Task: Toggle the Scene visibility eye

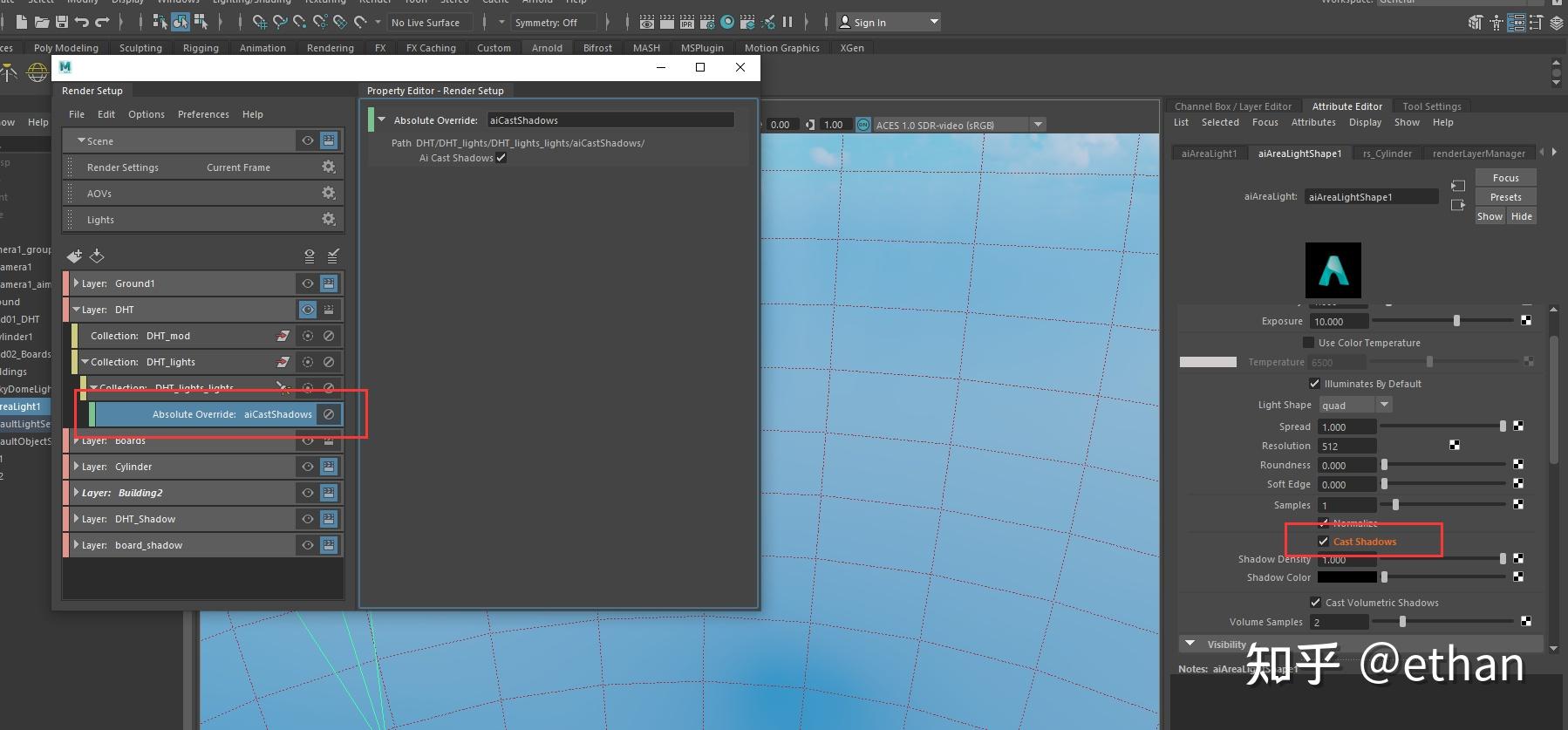Action: [x=308, y=140]
